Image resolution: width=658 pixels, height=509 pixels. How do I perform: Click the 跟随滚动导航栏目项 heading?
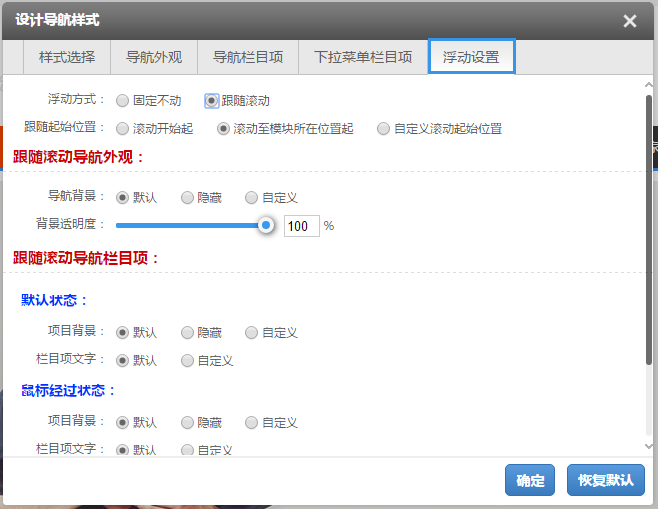tap(86, 258)
